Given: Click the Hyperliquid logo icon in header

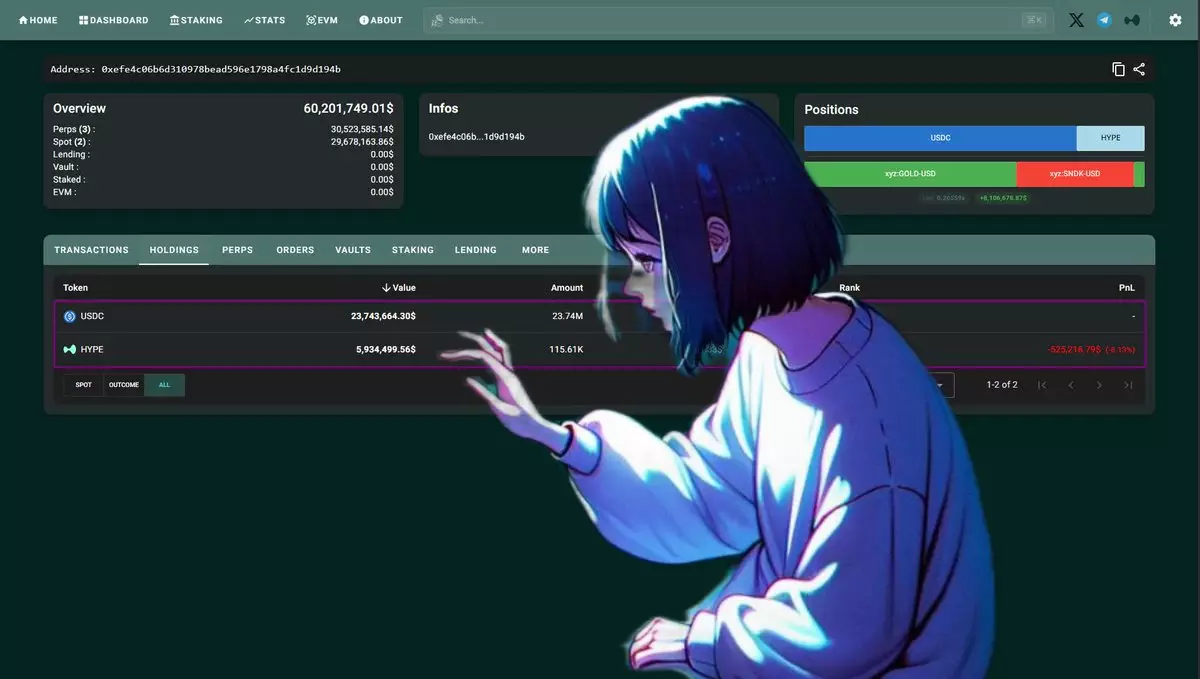Looking at the screenshot, I should click(x=1132, y=20).
